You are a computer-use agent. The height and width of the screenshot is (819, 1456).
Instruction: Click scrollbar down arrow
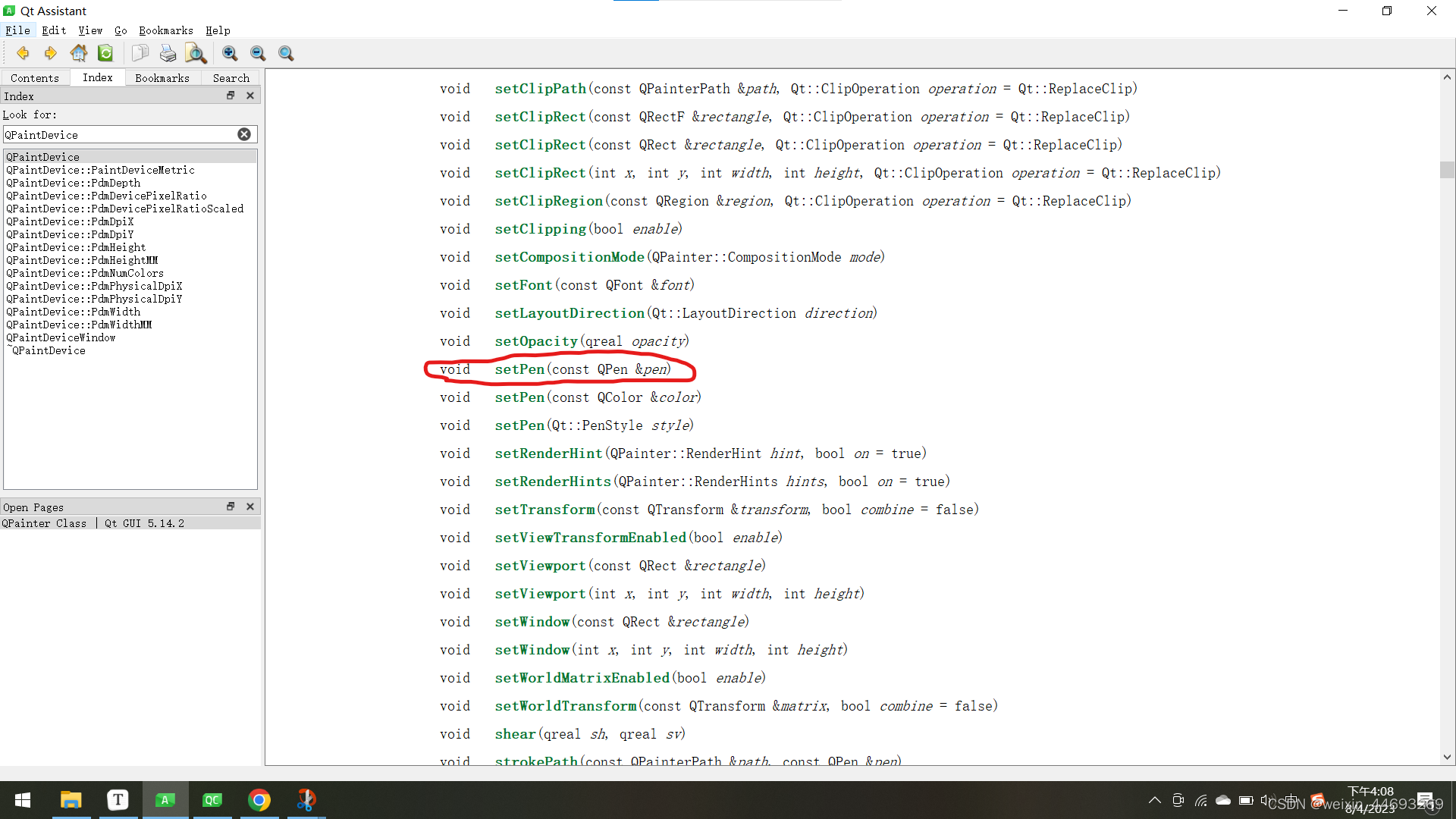pos(1447,757)
